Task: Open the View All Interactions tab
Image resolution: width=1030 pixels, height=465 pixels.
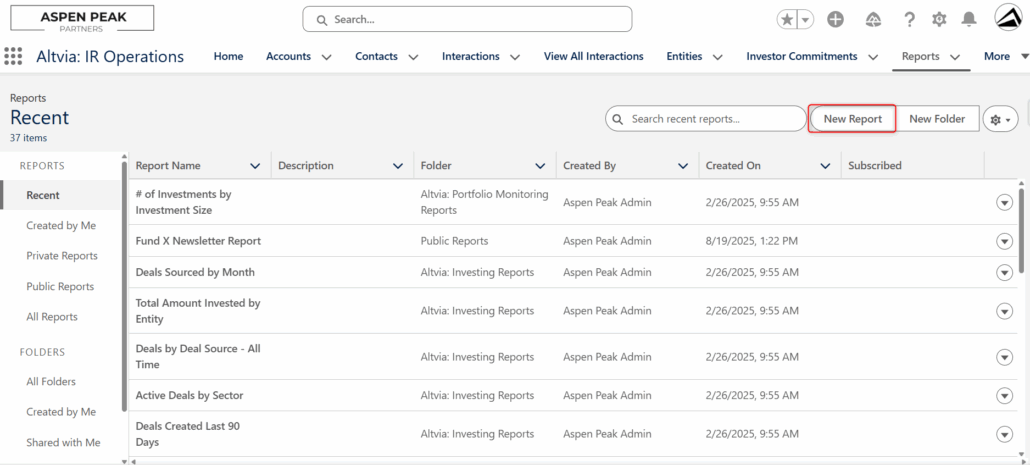Action: tap(593, 56)
